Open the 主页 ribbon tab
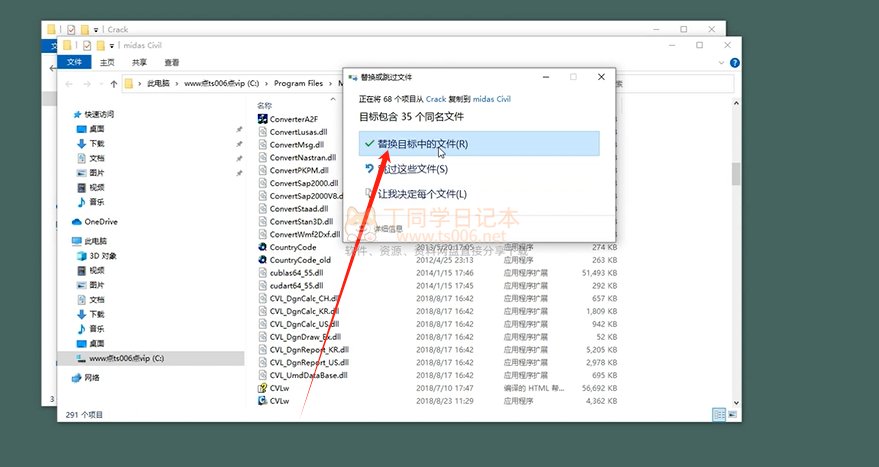The image size is (879, 467). click(x=106, y=62)
